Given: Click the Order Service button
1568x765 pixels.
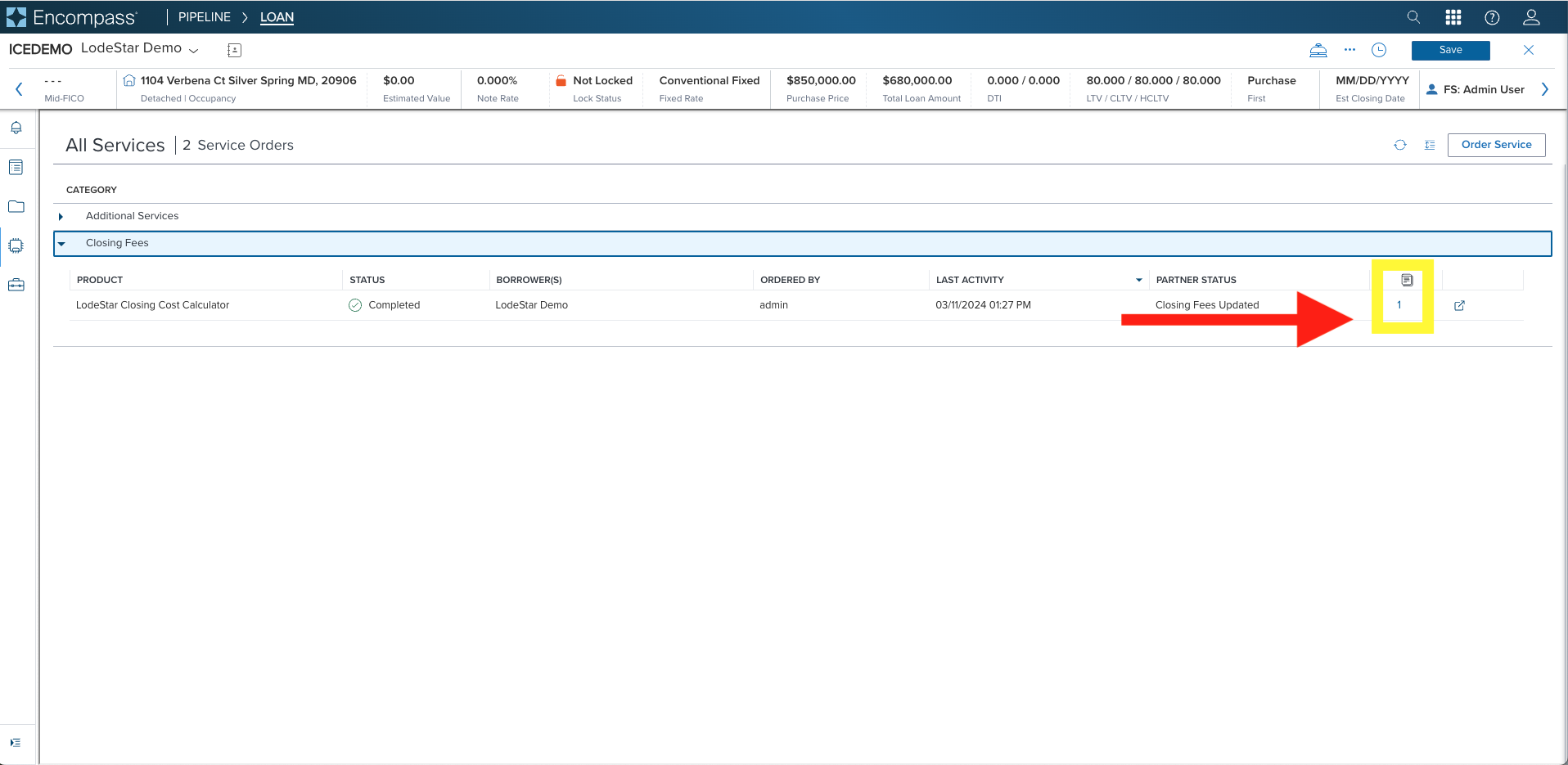Looking at the screenshot, I should pos(1496,145).
